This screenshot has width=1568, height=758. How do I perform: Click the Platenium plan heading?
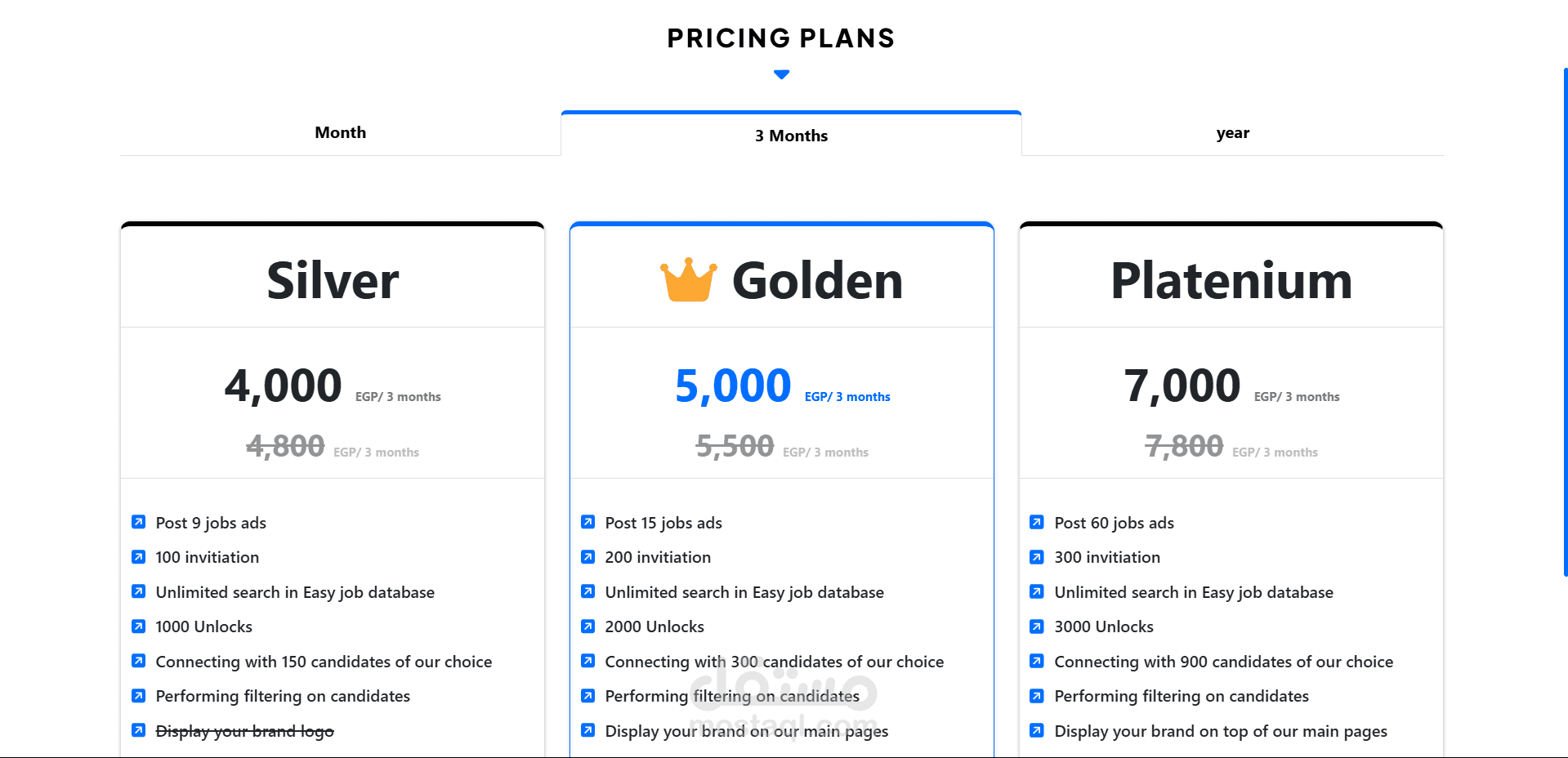[x=1231, y=281]
